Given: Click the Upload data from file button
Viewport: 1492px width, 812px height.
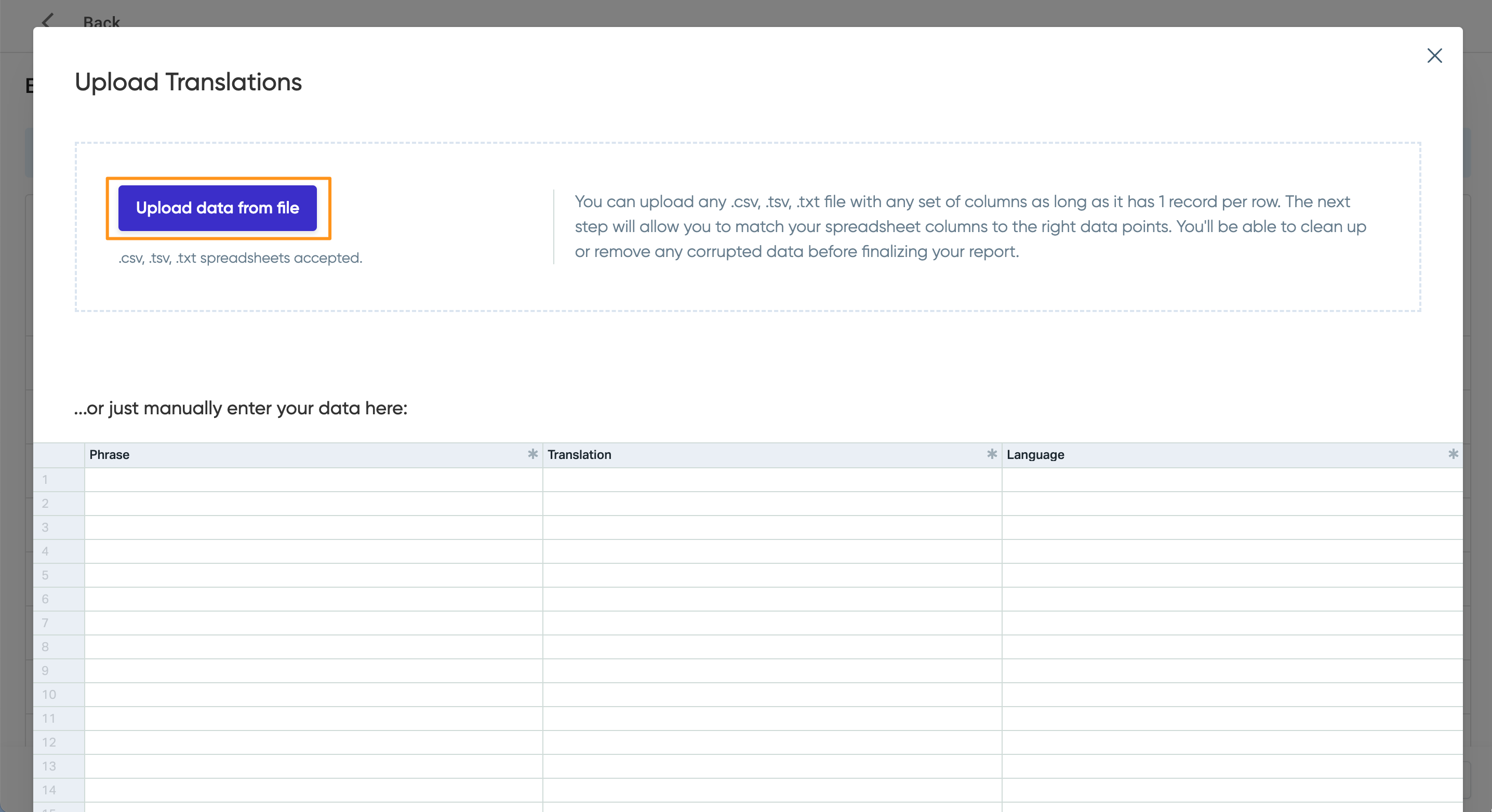Looking at the screenshot, I should (x=217, y=208).
